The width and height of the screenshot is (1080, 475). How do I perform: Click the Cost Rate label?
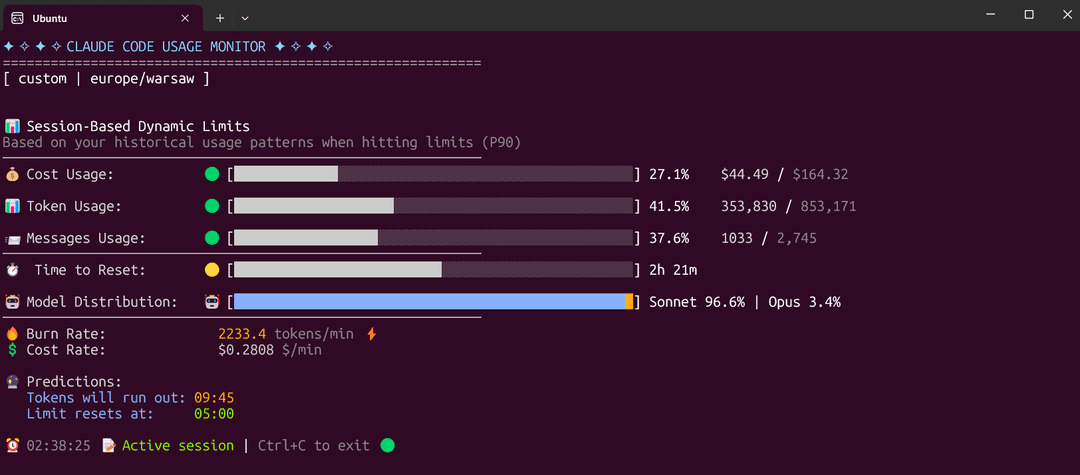click(66, 350)
